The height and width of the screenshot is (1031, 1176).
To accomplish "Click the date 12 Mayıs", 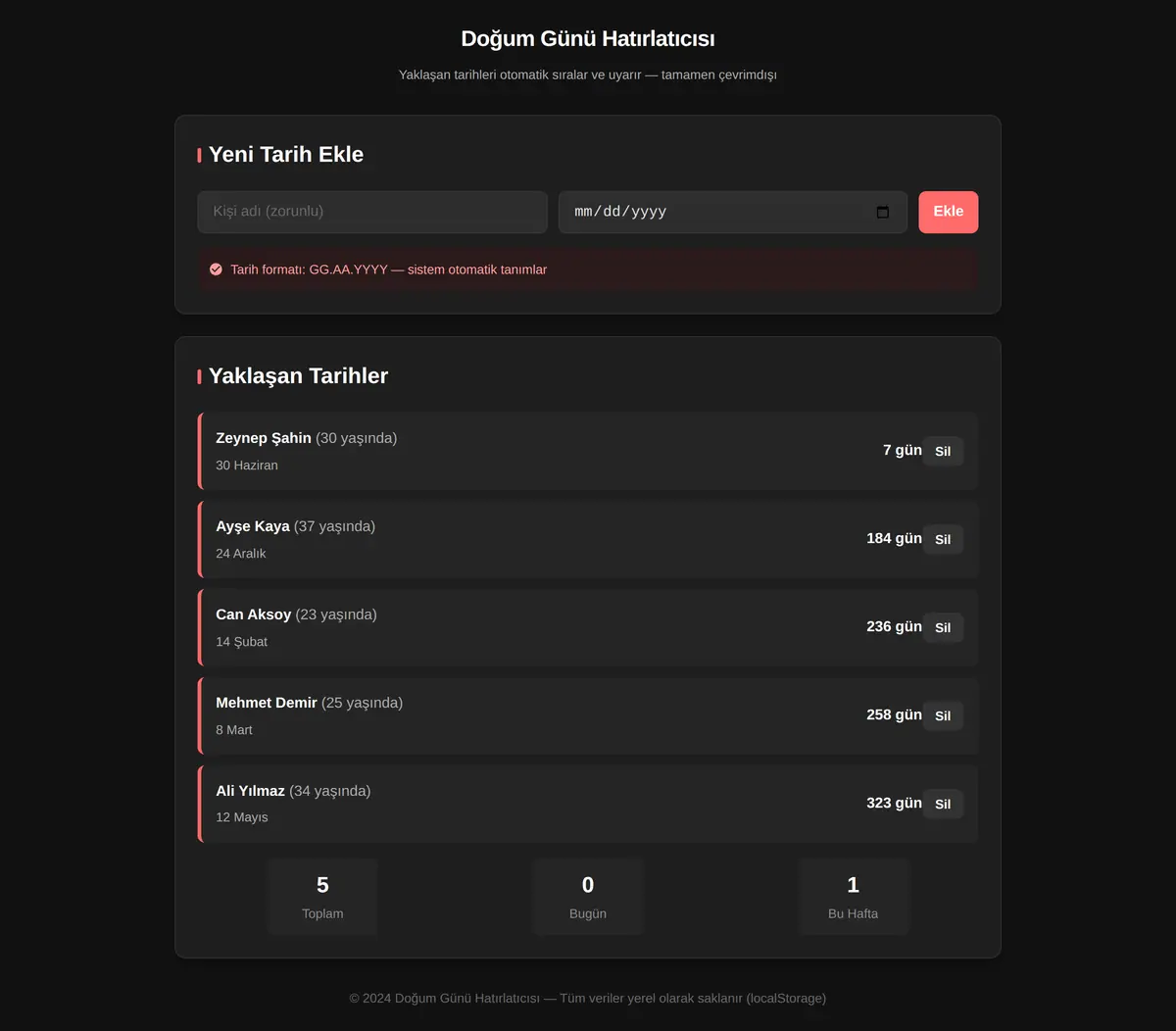I will pyautogui.click(x=242, y=817).
